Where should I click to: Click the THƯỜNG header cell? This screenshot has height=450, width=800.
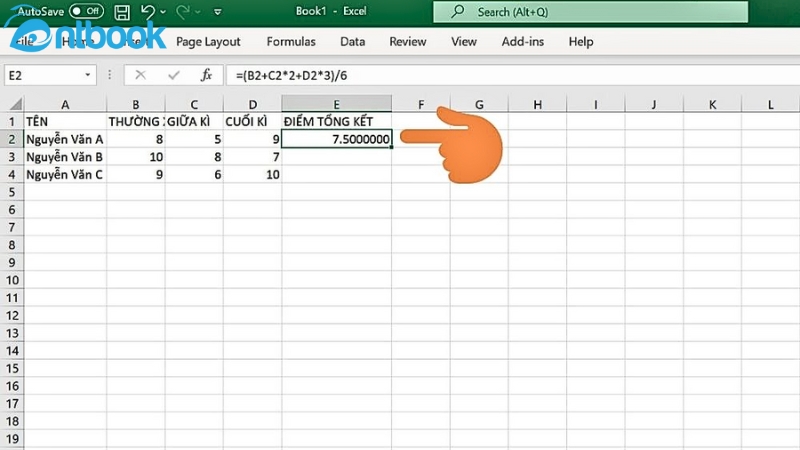pos(136,121)
